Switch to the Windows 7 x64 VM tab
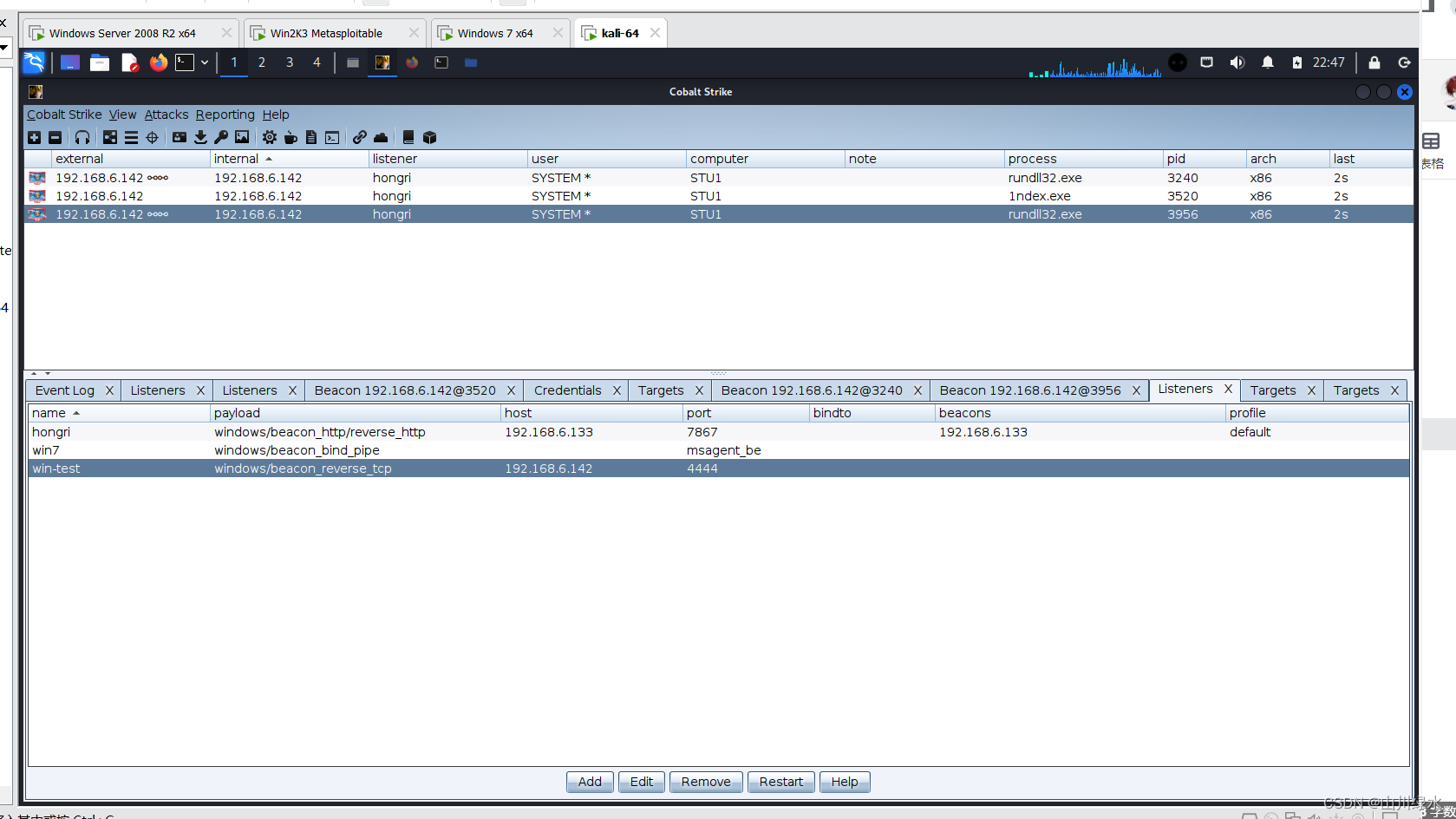 pyautogui.click(x=495, y=33)
